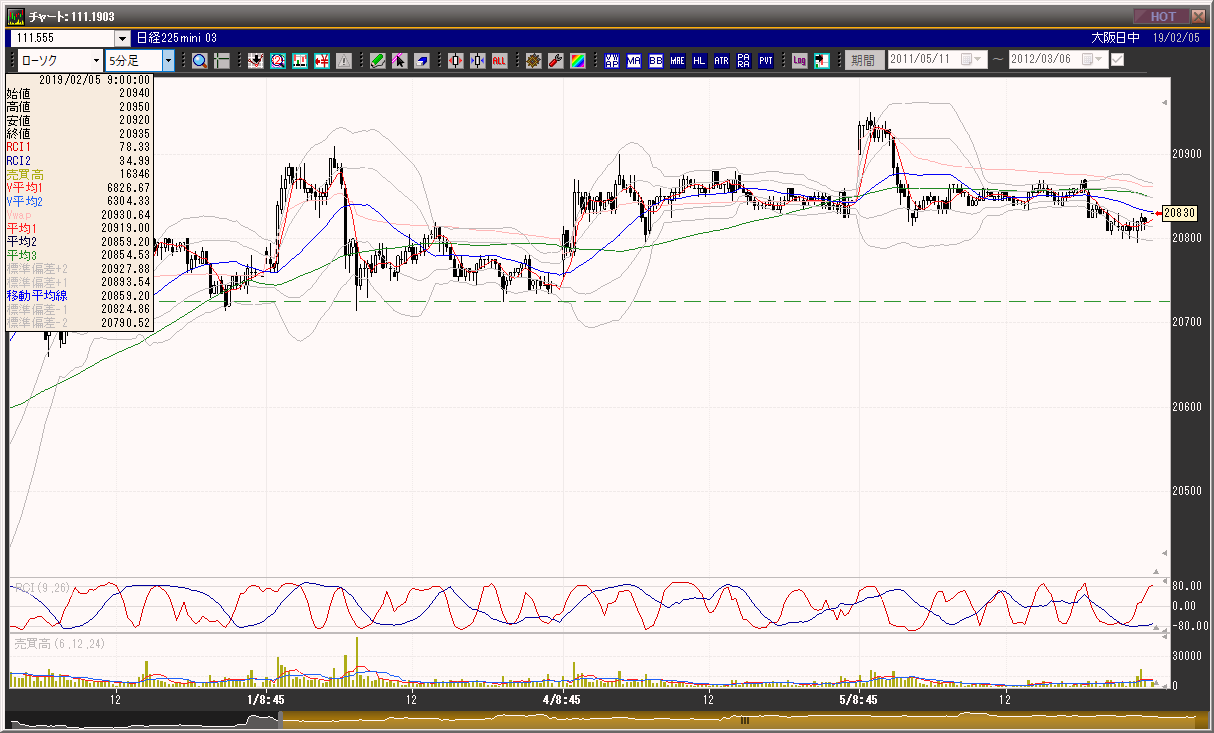Click the symbol code field 111.555
1214x733 pixels.
(x=63, y=37)
